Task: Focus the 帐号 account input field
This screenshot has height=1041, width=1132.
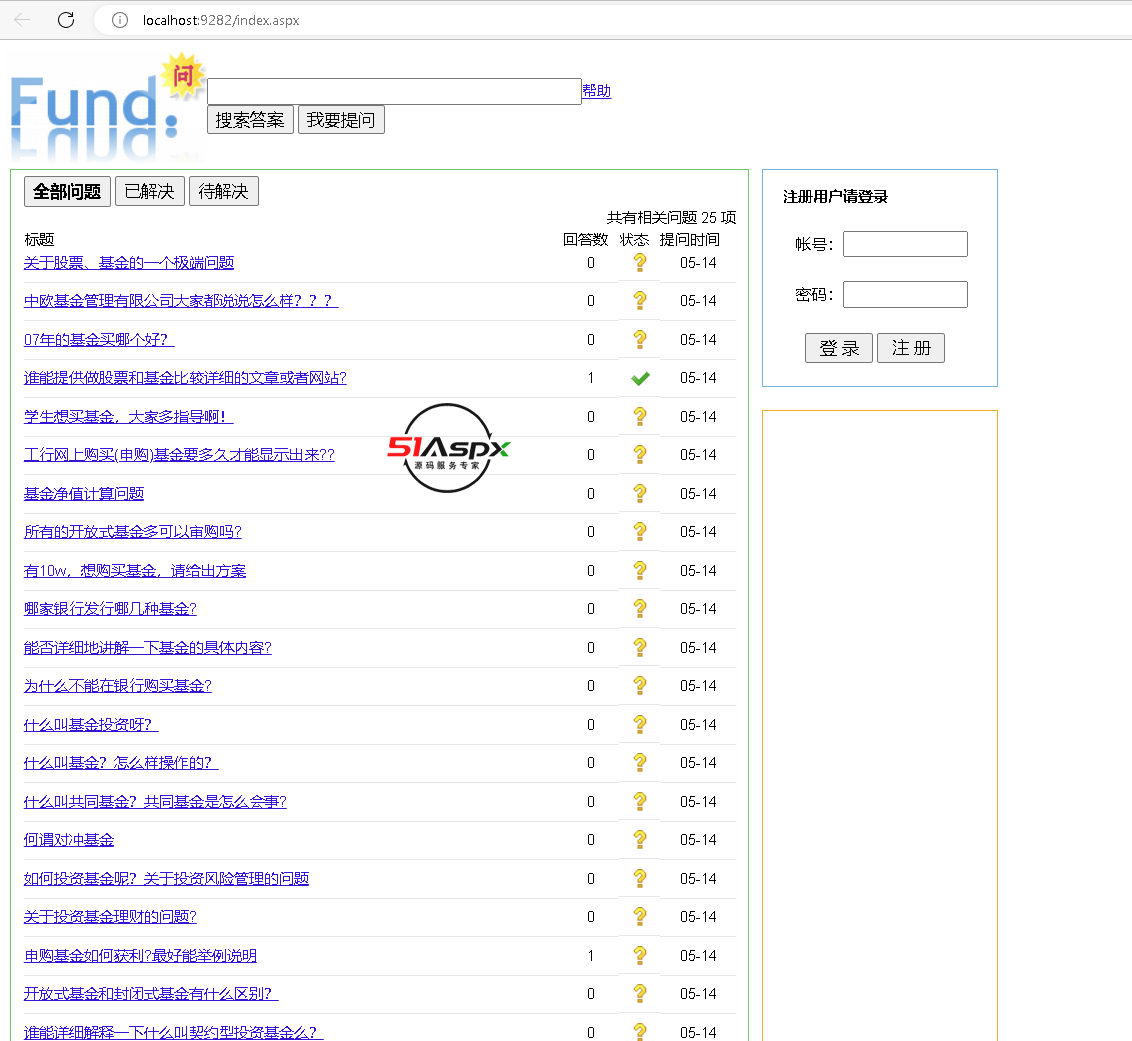Action: point(905,244)
